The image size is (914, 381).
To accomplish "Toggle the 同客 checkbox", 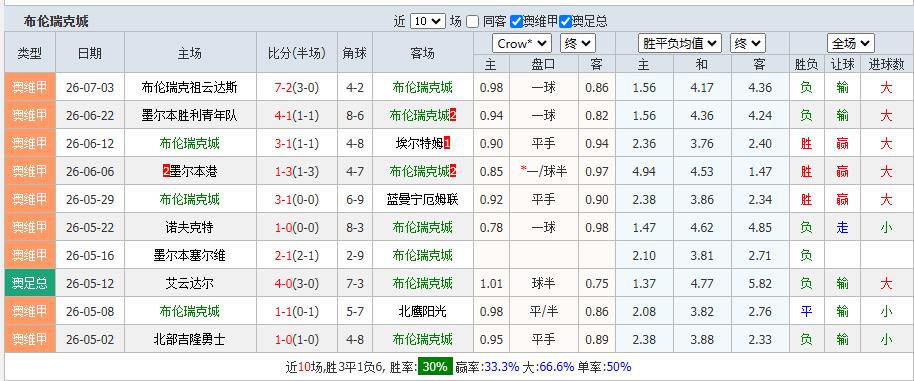I will tap(473, 22).
